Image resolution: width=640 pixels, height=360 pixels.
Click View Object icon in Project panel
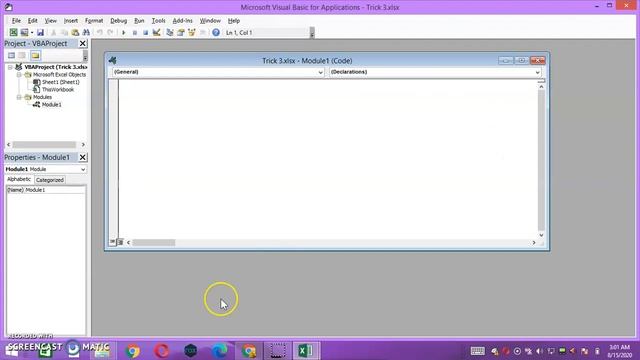pyautogui.click(x=22, y=56)
